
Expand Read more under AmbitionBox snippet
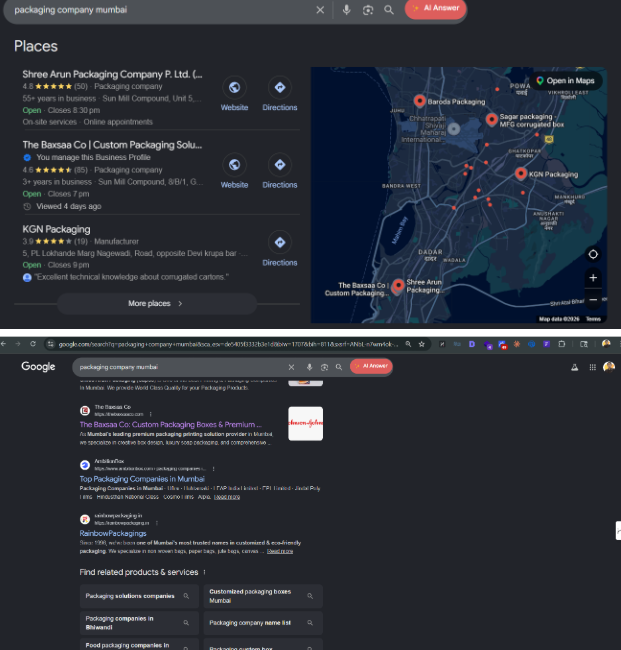coord(227,497)
